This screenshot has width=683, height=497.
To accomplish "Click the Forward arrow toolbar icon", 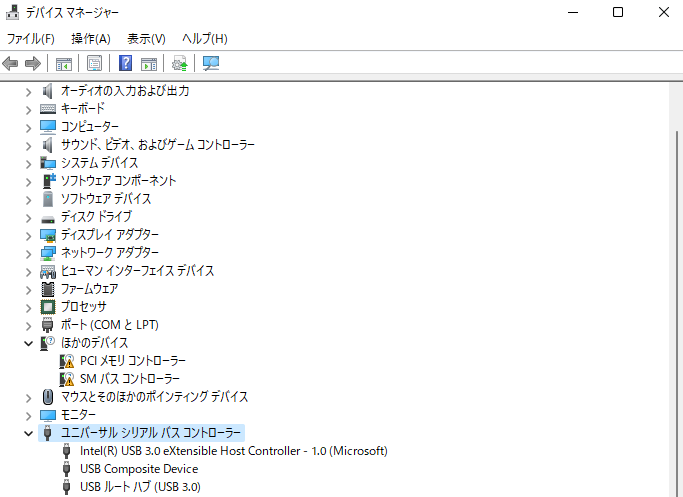I will tap(33, 64).
